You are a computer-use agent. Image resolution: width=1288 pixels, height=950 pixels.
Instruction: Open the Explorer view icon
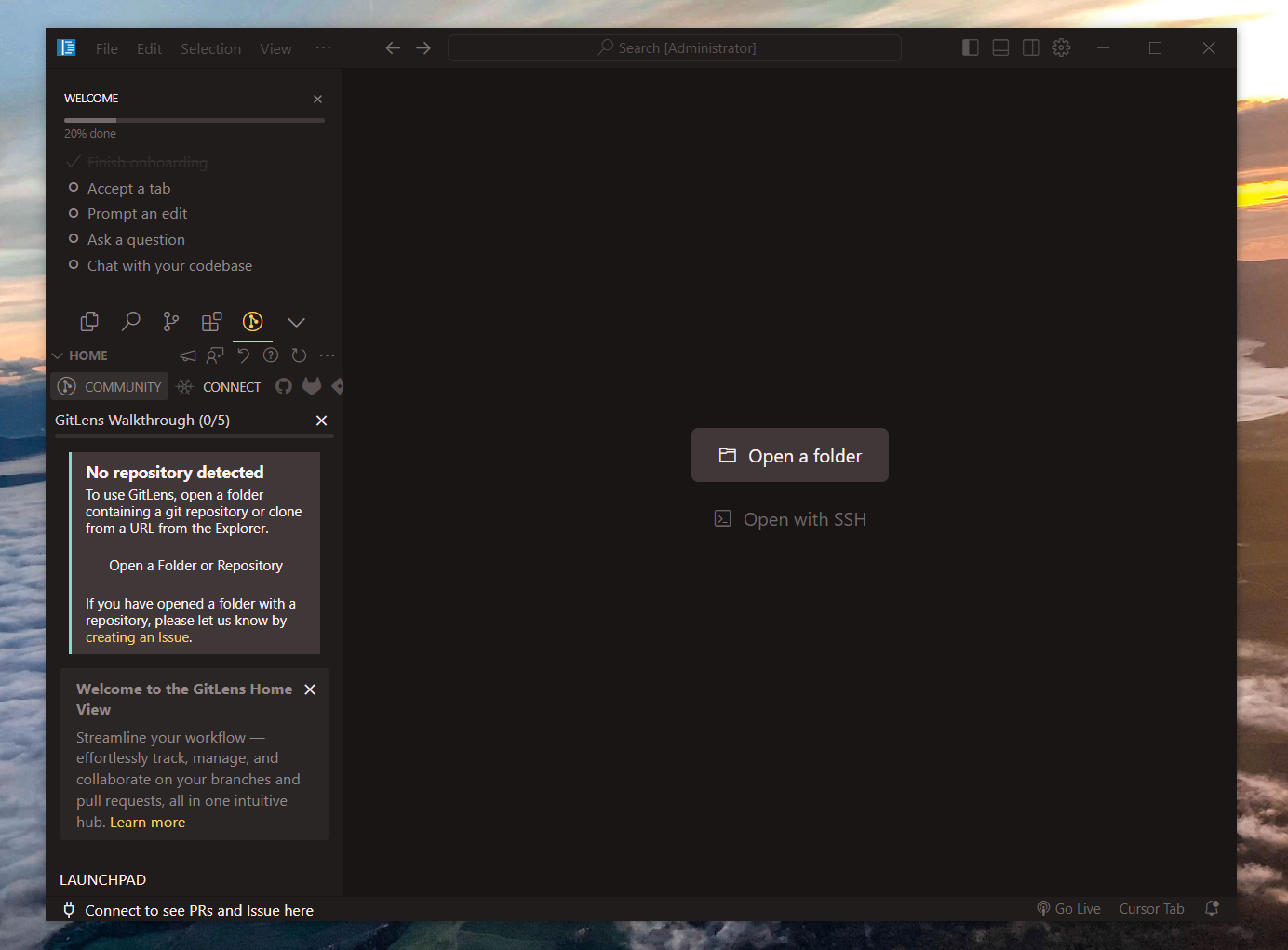(89, 322)
